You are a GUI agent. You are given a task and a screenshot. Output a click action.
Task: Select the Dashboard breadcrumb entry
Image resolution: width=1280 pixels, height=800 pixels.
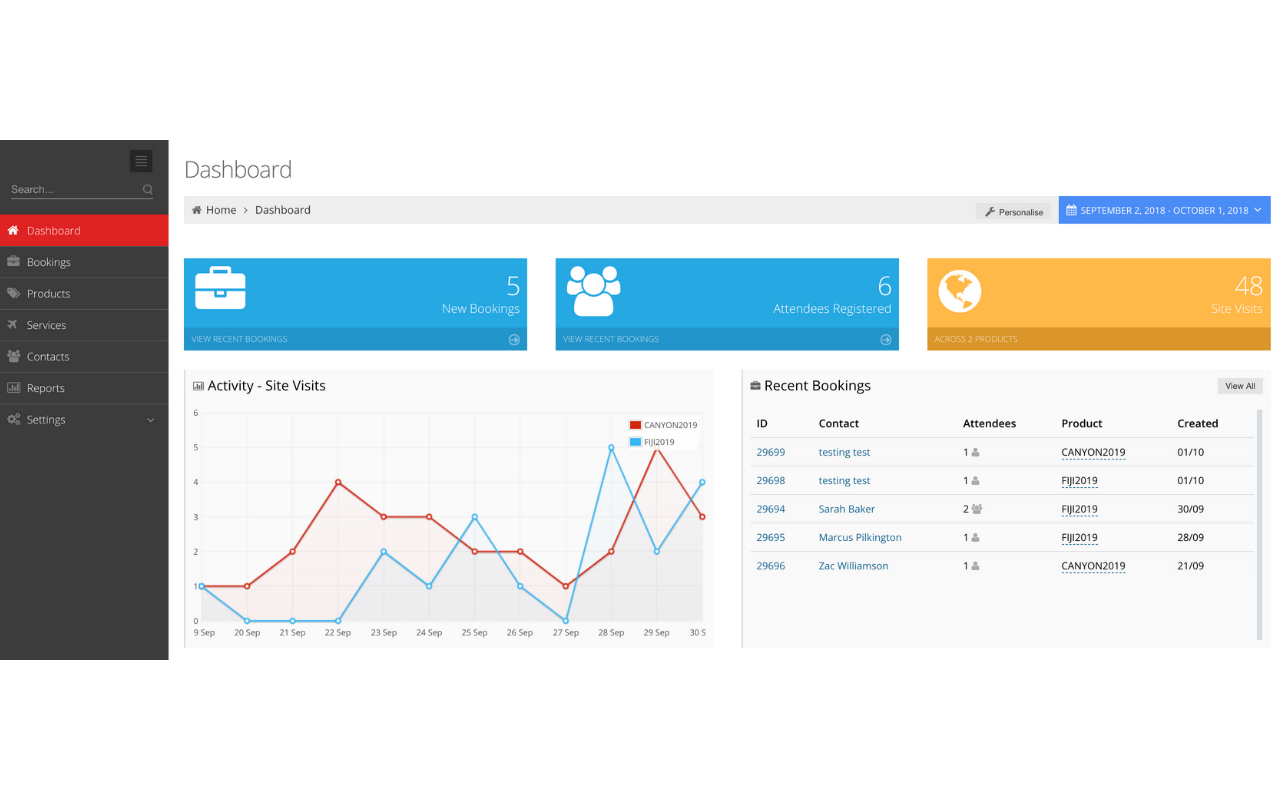(x=282, y=209)
